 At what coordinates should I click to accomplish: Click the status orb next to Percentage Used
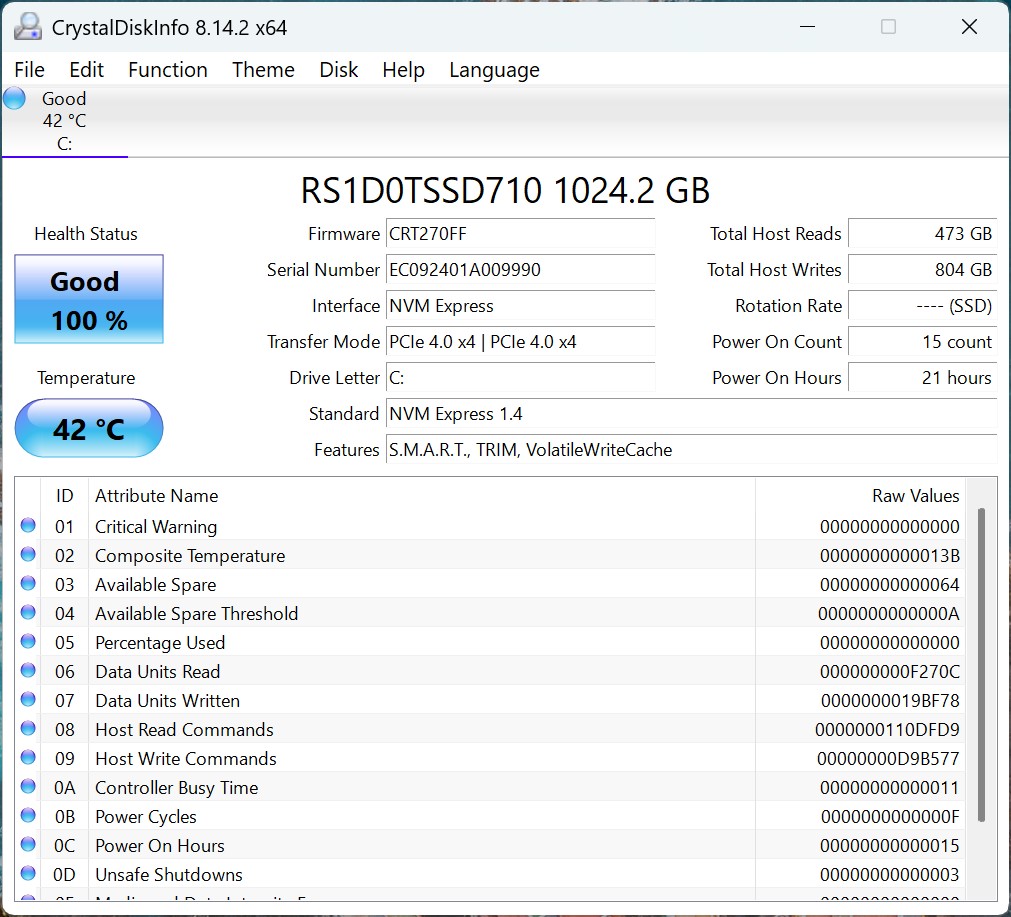pyautogui.click(x=28, y=642)
